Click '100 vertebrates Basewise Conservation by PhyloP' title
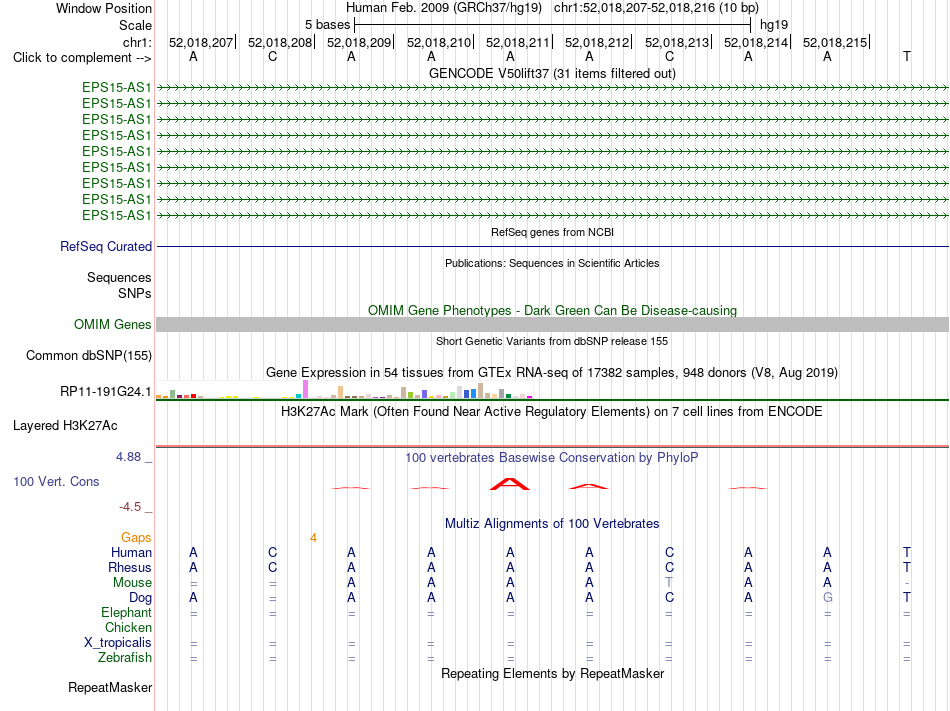The height and width of the screenshot is (711, 950). 552,458
